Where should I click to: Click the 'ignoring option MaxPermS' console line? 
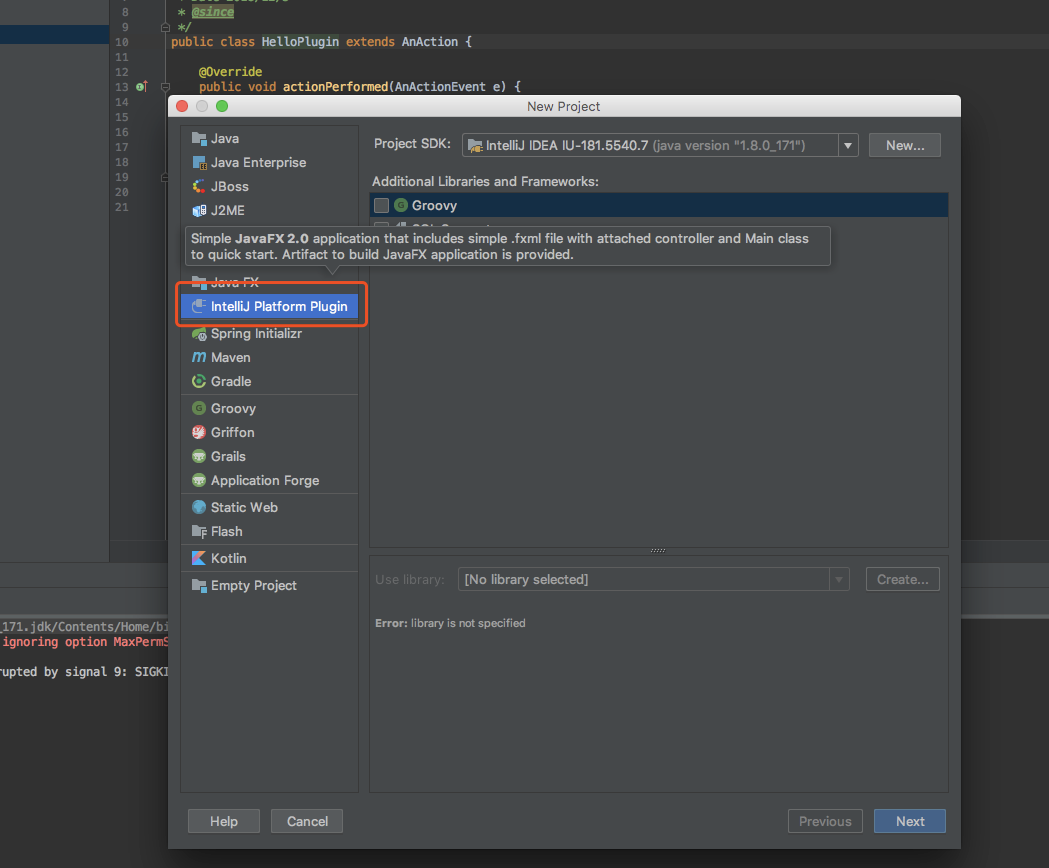pos(85,642)
